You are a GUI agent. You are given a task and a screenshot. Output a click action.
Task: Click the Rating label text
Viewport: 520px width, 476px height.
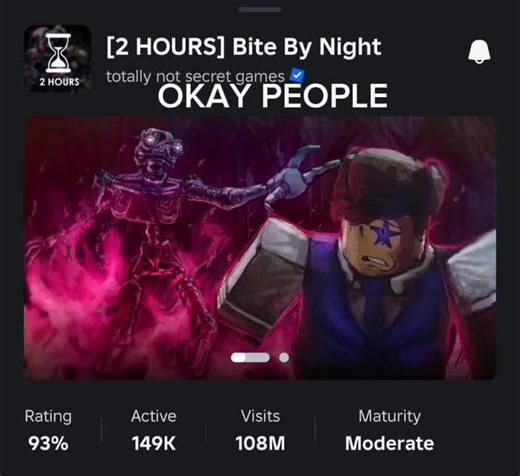(48, 416)
